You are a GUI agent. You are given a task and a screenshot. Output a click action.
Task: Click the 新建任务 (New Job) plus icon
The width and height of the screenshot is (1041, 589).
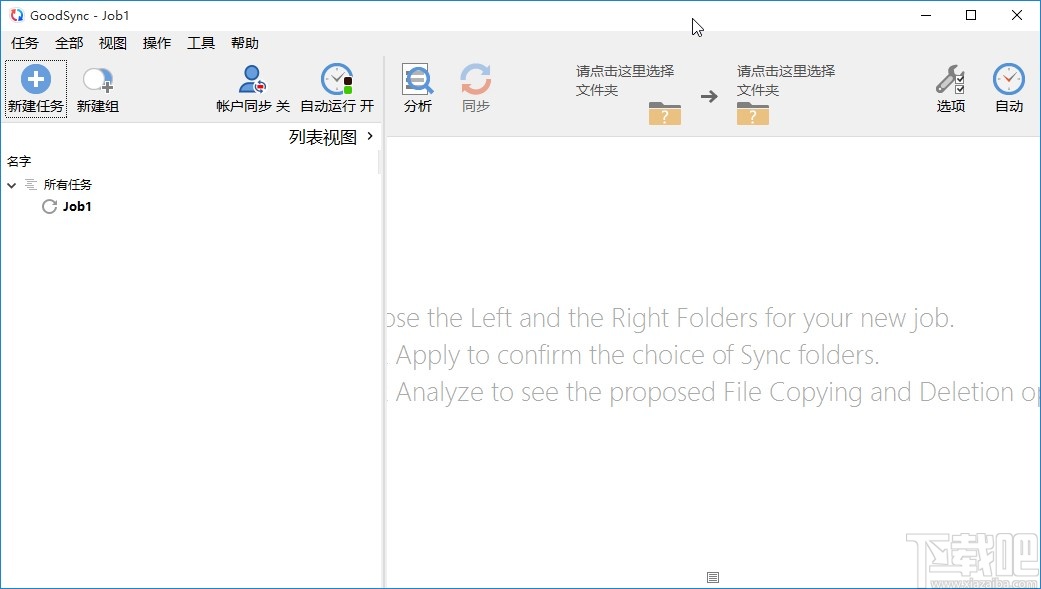pos(36,80)
